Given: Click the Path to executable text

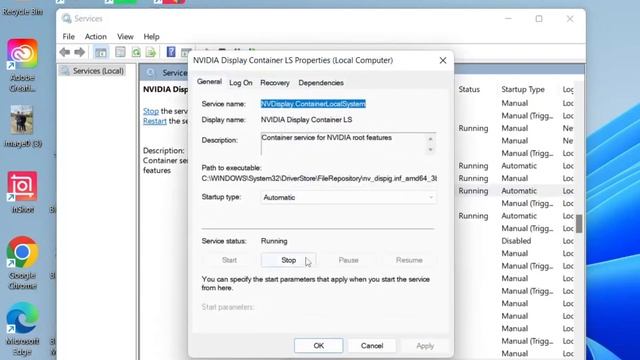Looking at the screenshot, I should pyautogui.click(x=319, y=178).
